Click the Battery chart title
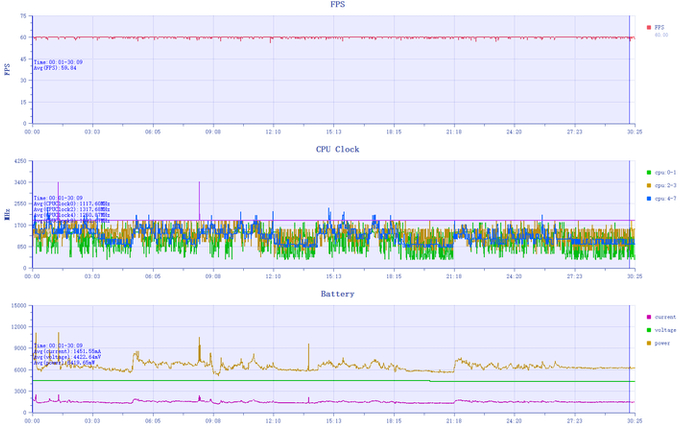 click(x=338, y=294)
